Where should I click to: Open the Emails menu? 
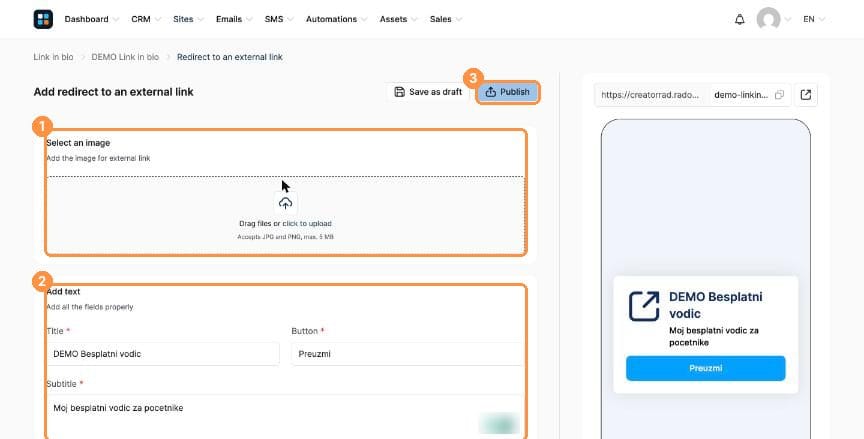234,19
